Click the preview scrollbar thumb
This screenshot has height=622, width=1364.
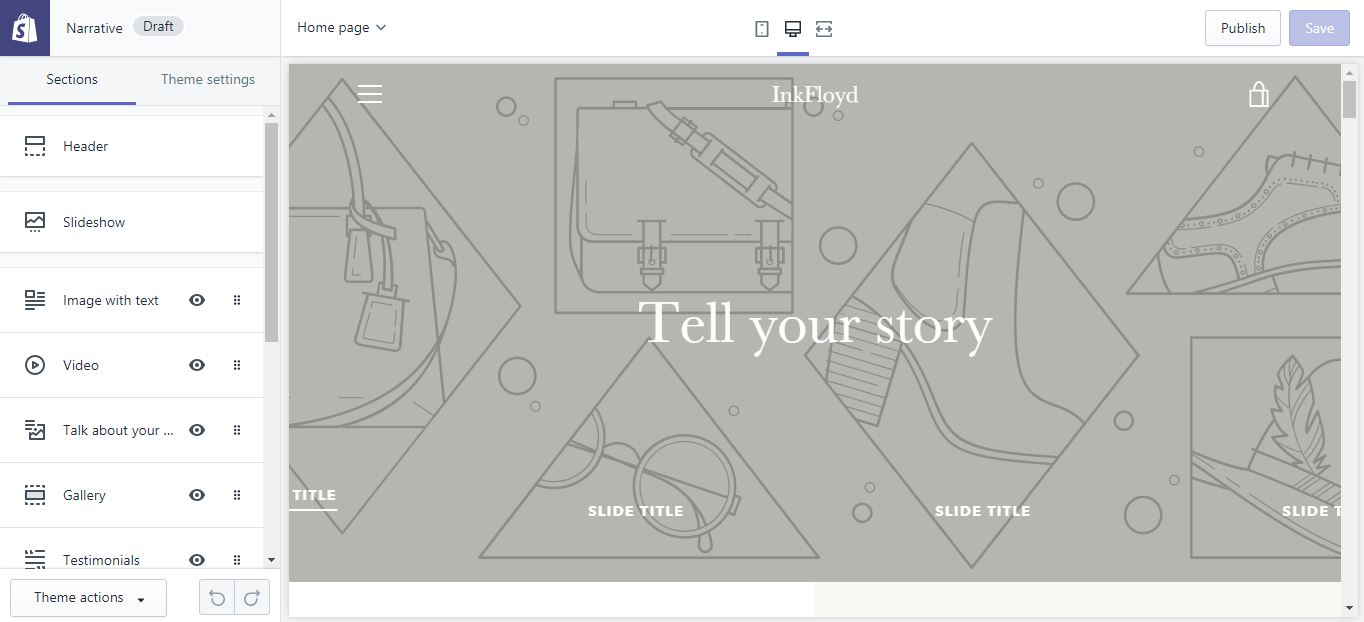(1349, 100)
